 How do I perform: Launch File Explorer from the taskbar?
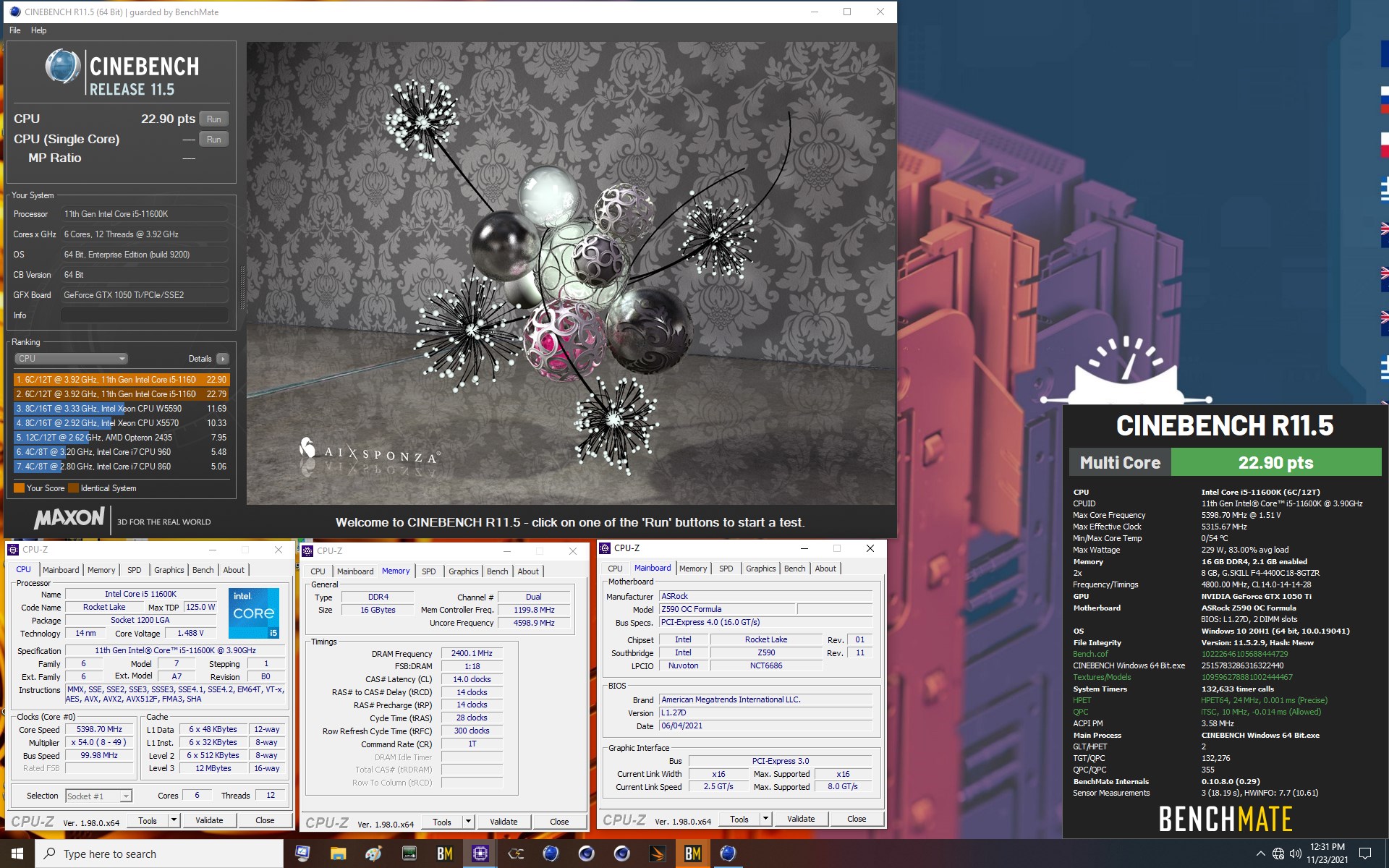pos(338,854)
